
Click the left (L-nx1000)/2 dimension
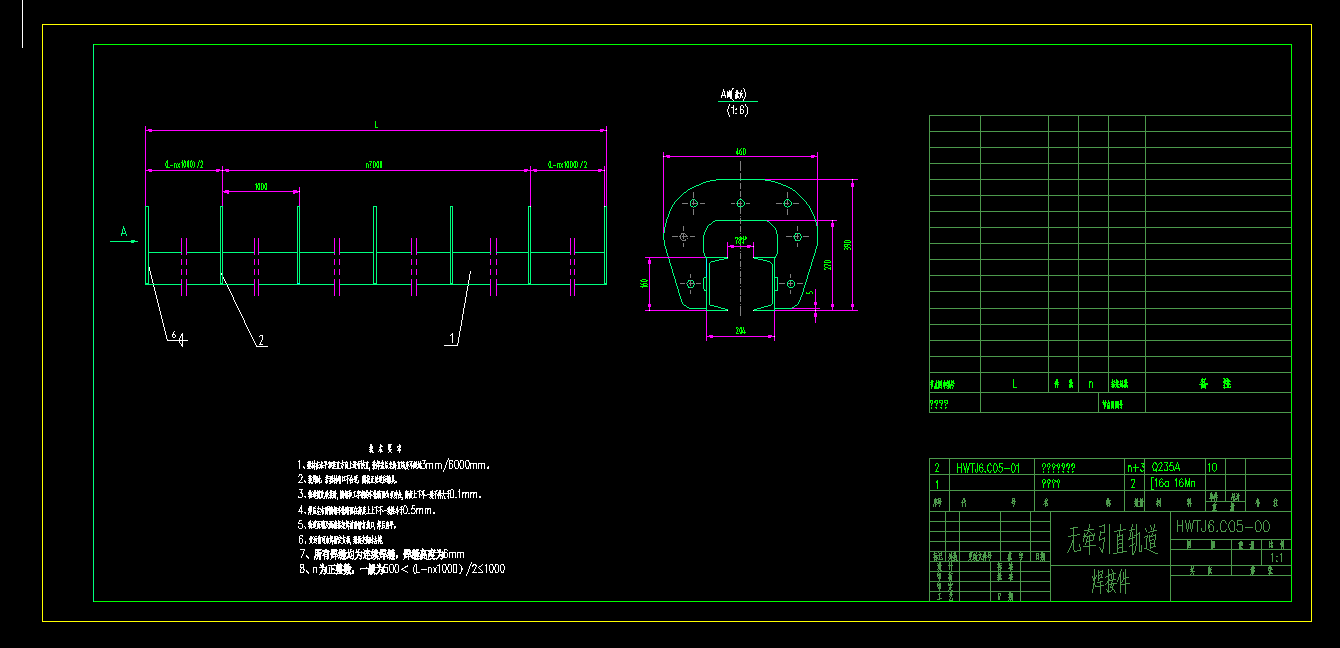(x=184, y=164)
